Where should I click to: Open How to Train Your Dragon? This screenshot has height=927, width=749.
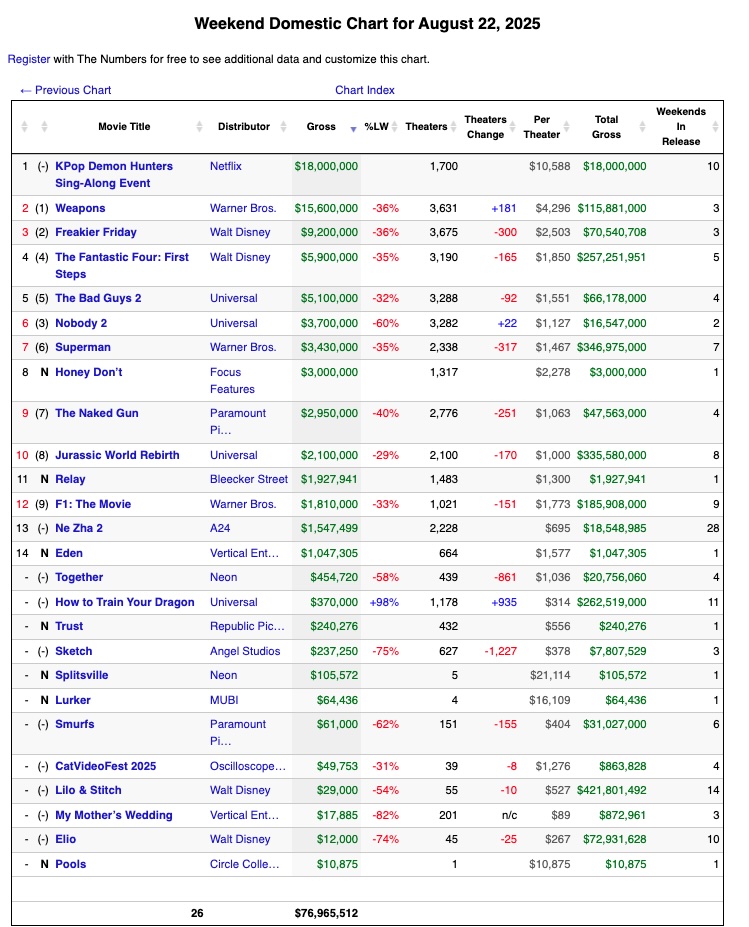pos(125,602)
